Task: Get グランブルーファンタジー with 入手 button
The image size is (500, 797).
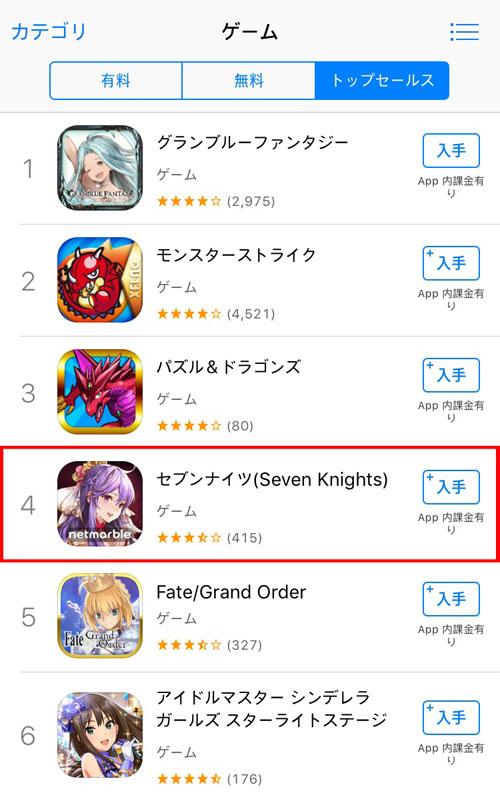Action: tap(451, 150)
